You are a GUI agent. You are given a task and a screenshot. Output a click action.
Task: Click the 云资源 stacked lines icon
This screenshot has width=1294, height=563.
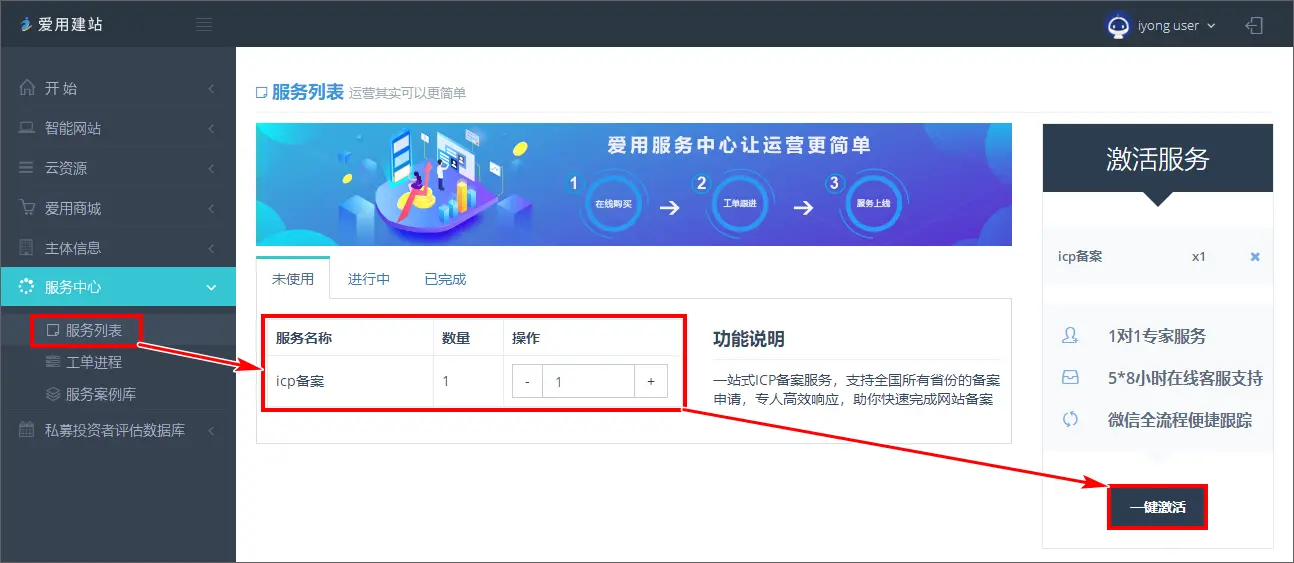coord(27,168)
